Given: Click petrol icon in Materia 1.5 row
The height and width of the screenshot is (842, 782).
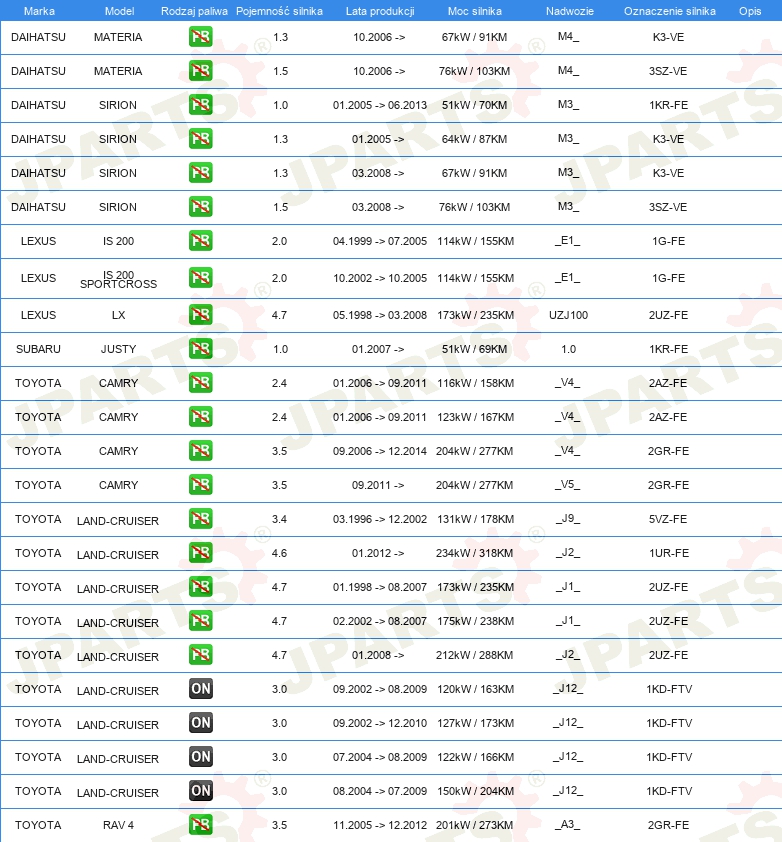Looking at the screenshot, I should click(200, 70).
